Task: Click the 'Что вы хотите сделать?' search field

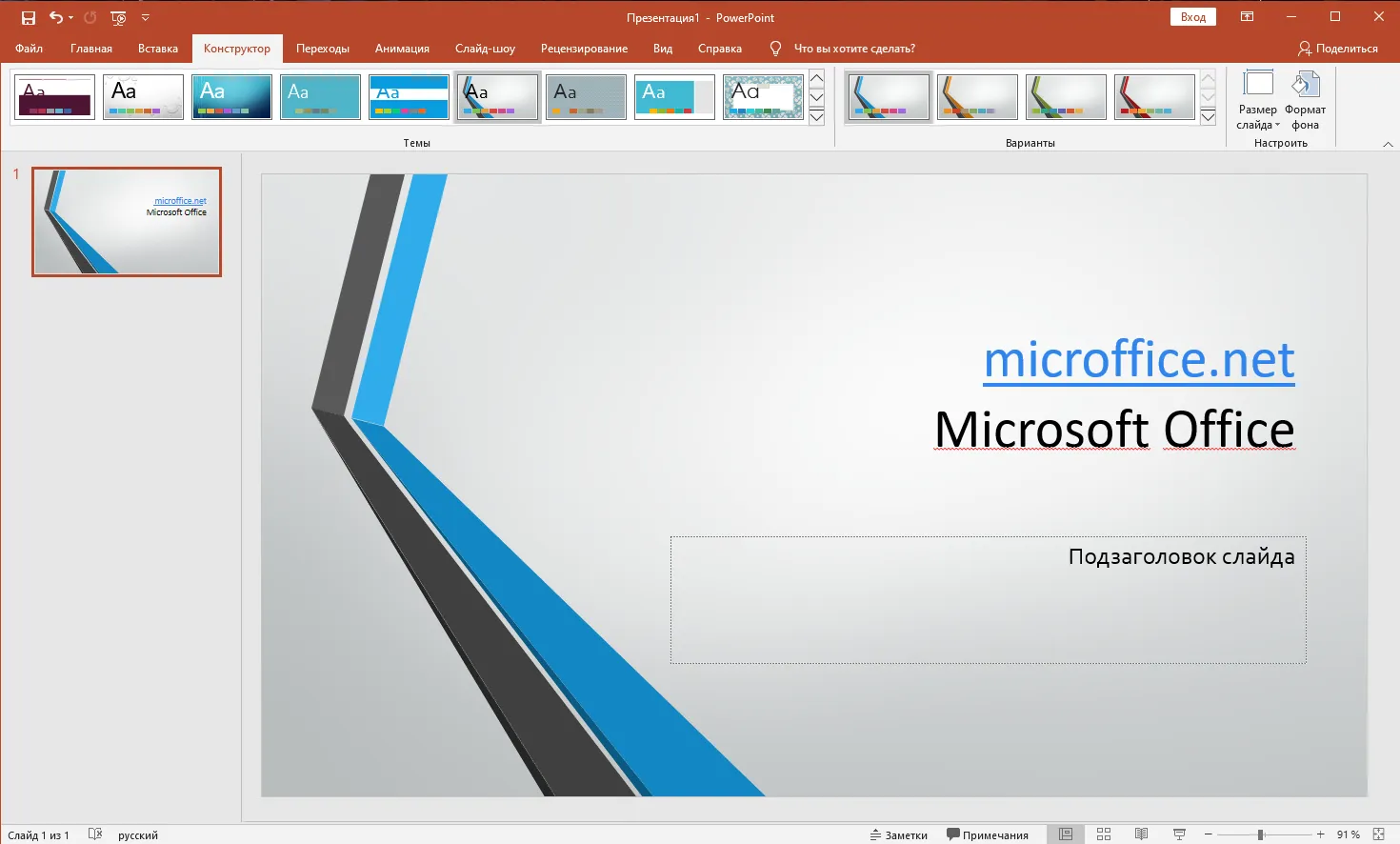Action: pos(854,49)
